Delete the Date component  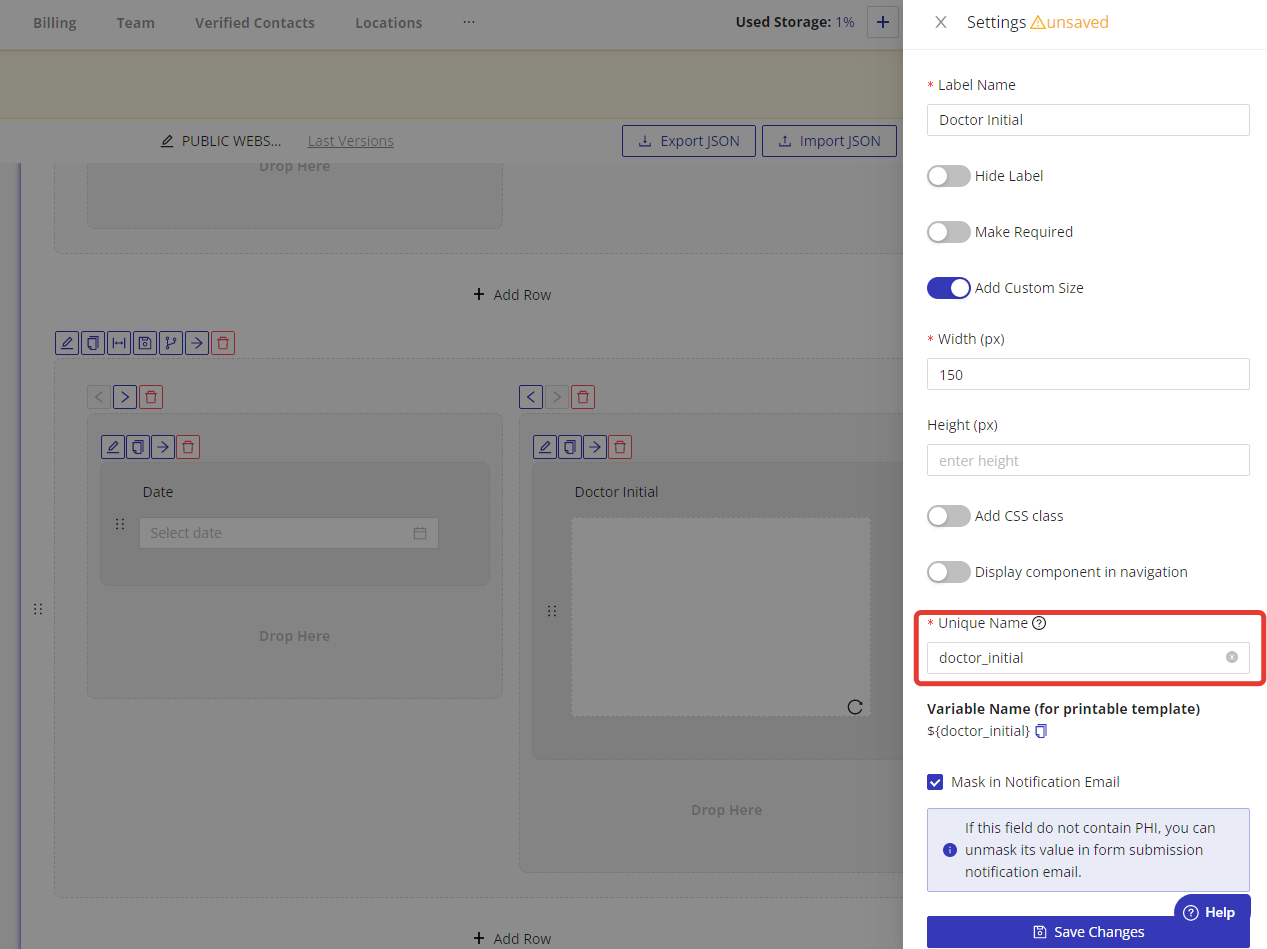coord(188,447)
